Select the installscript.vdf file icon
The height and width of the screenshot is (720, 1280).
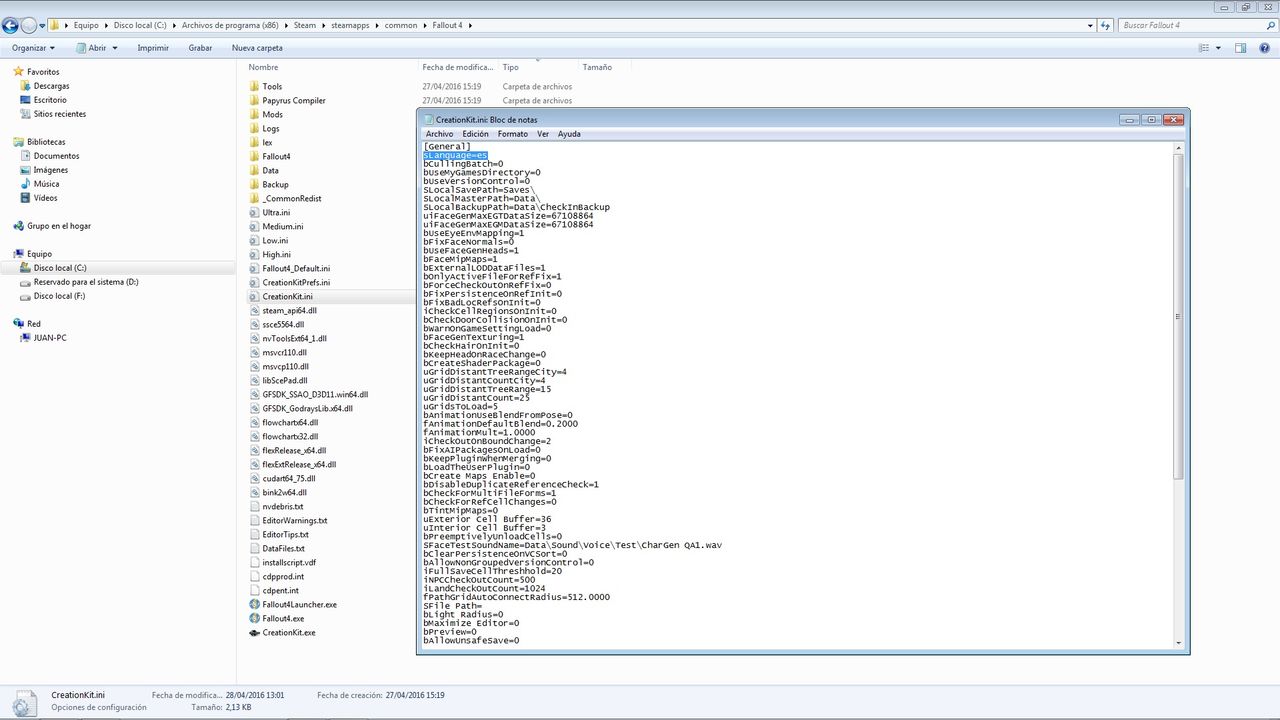coord(254,563)
